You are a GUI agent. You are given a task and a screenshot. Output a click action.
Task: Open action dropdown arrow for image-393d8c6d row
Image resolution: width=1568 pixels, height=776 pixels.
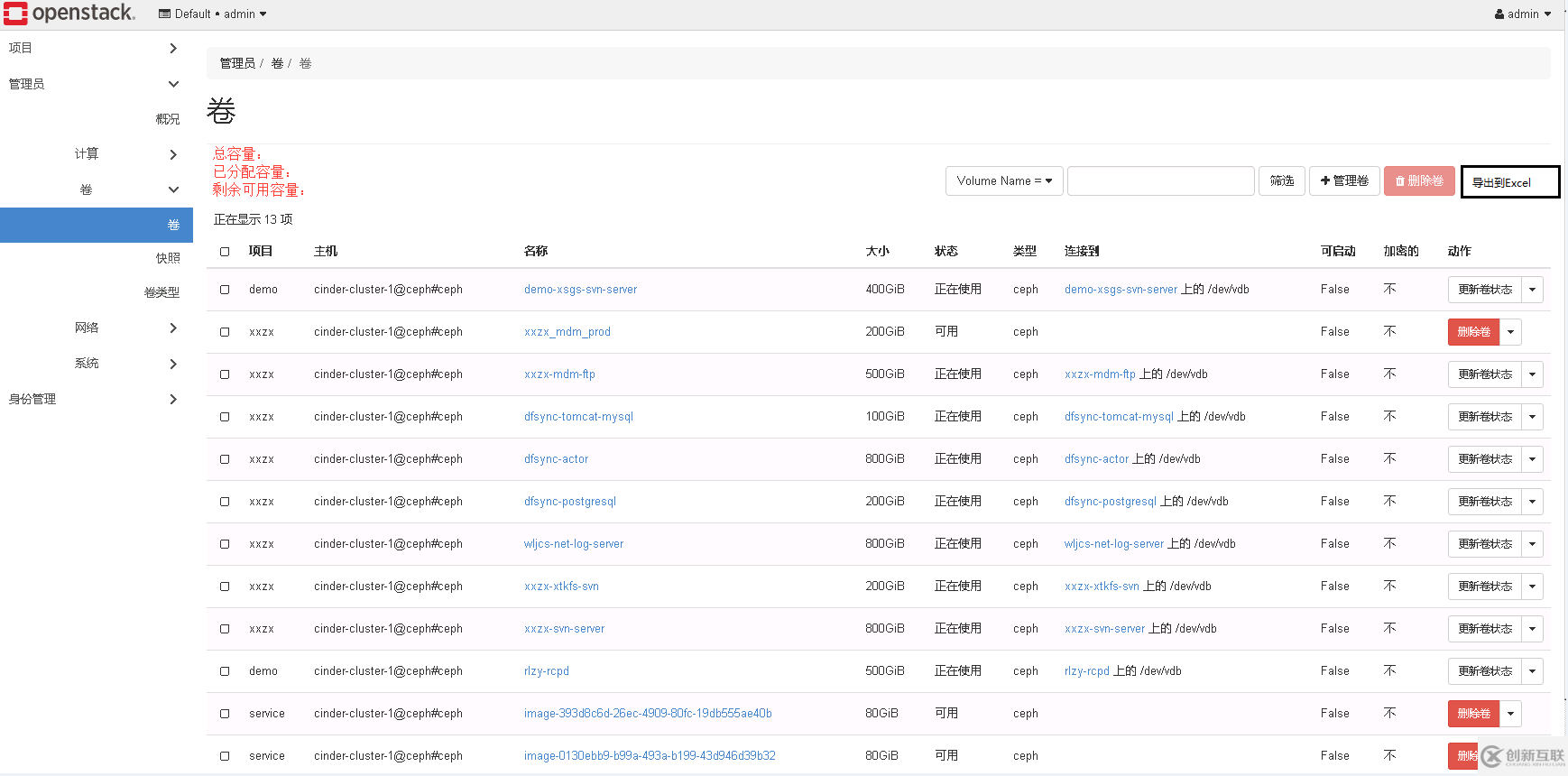(x=1510, y=714)
